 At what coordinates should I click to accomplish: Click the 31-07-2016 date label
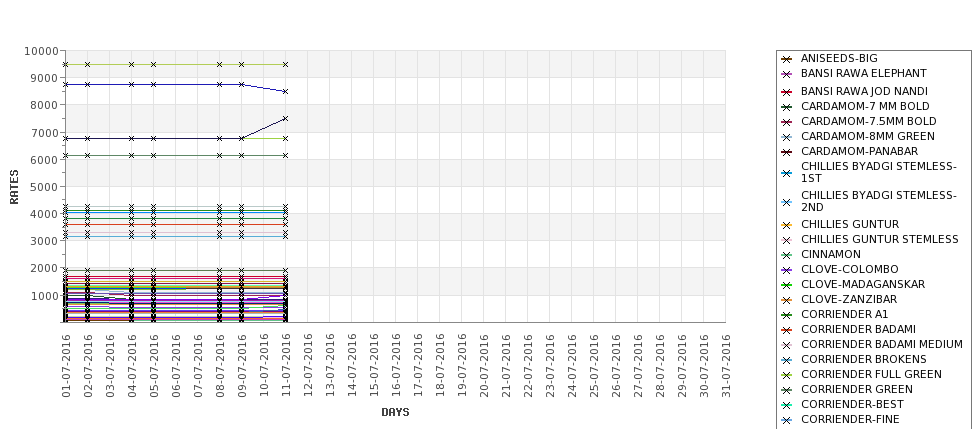[x=726, y=366]
